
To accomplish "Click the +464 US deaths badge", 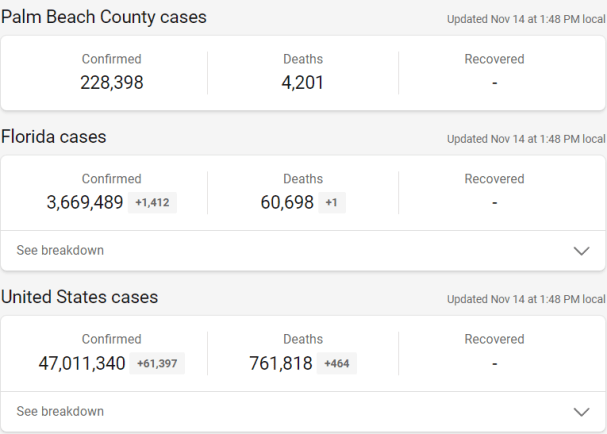I will (337, 363).
